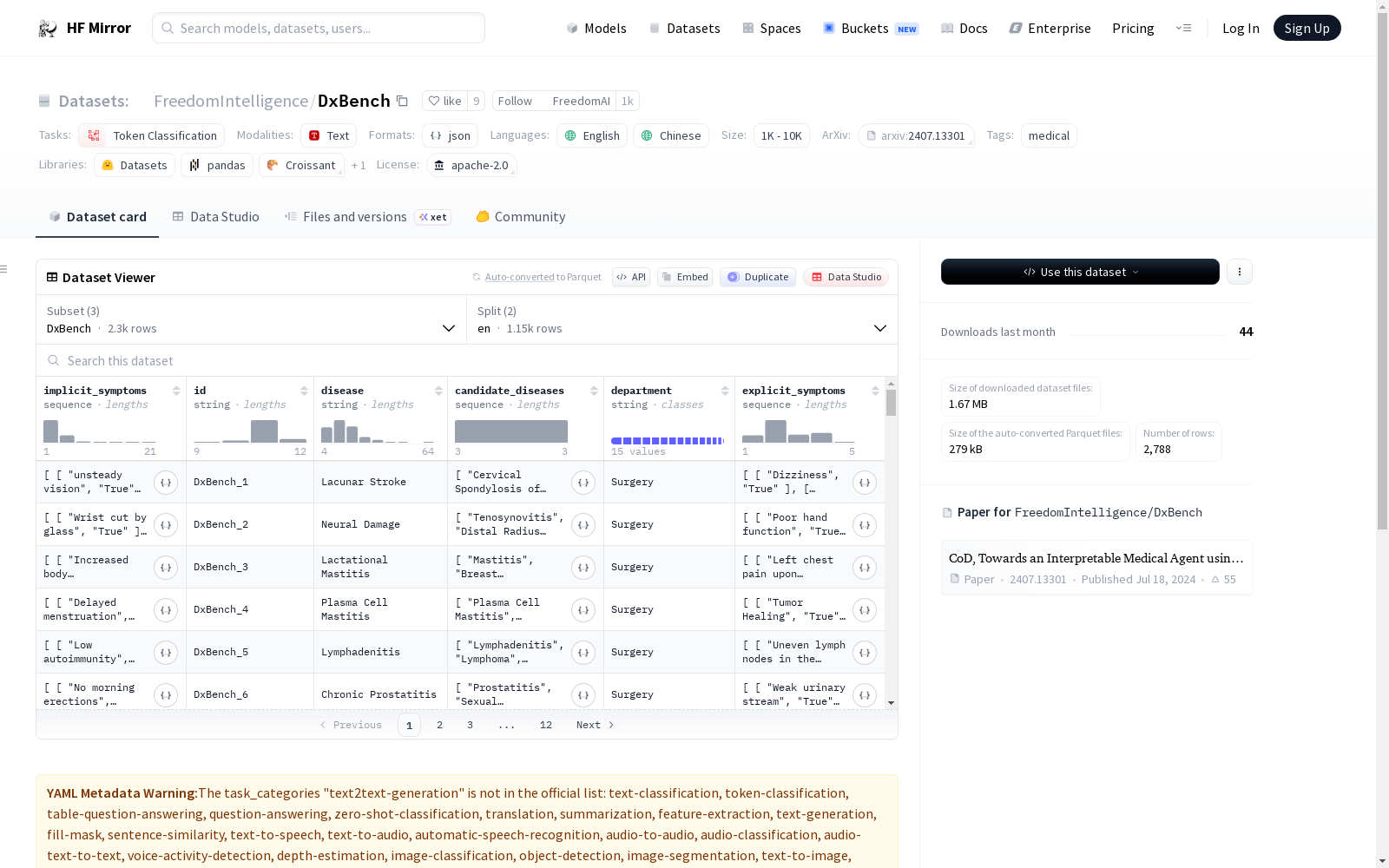Focus the Search this dataset field
The width and height of the screenshot is (1389, 868).
[x=467, y=360]
